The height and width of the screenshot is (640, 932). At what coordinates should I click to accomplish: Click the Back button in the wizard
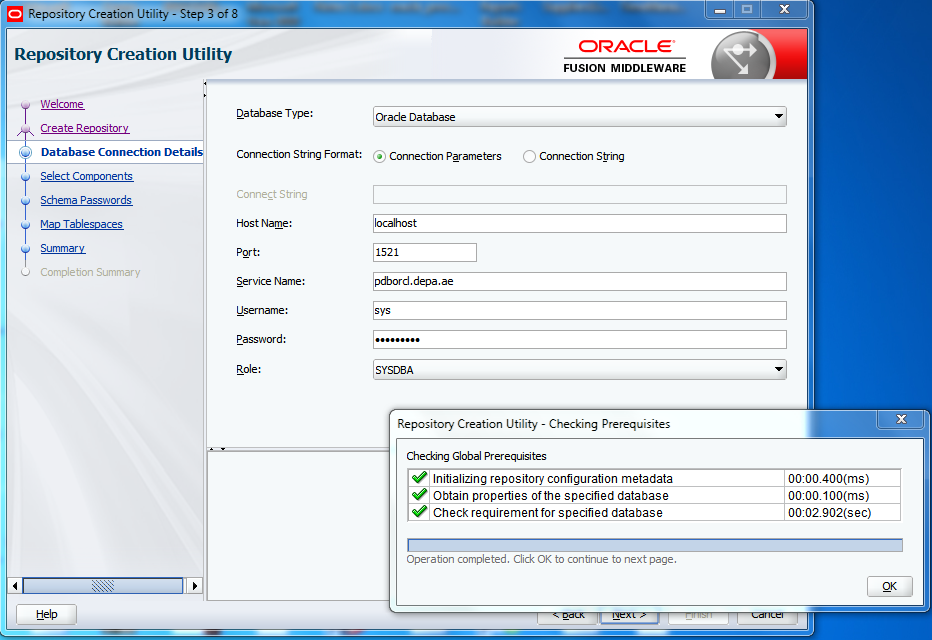tap(568, 615)
